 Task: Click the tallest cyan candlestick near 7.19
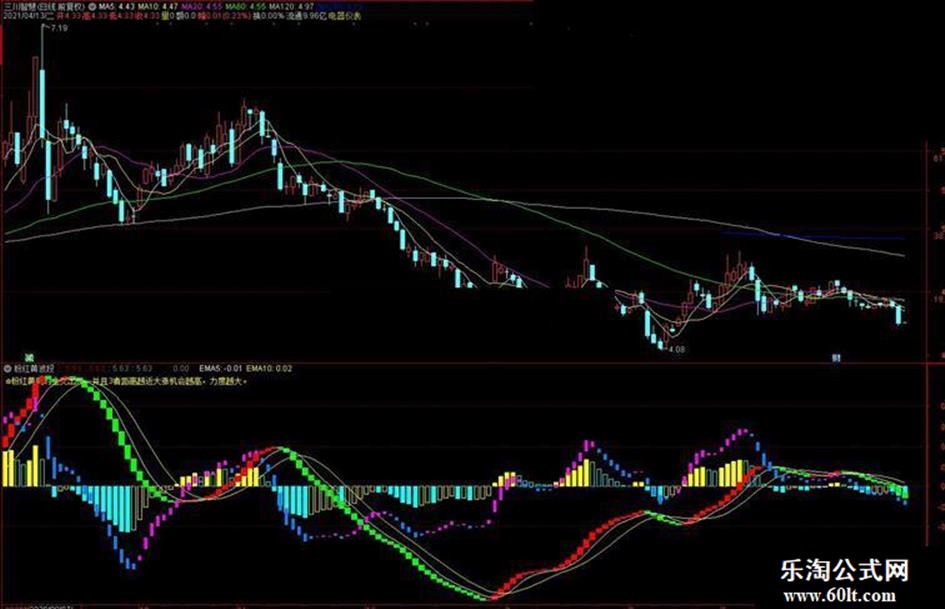pyautogui.click(x=42, y=104)
